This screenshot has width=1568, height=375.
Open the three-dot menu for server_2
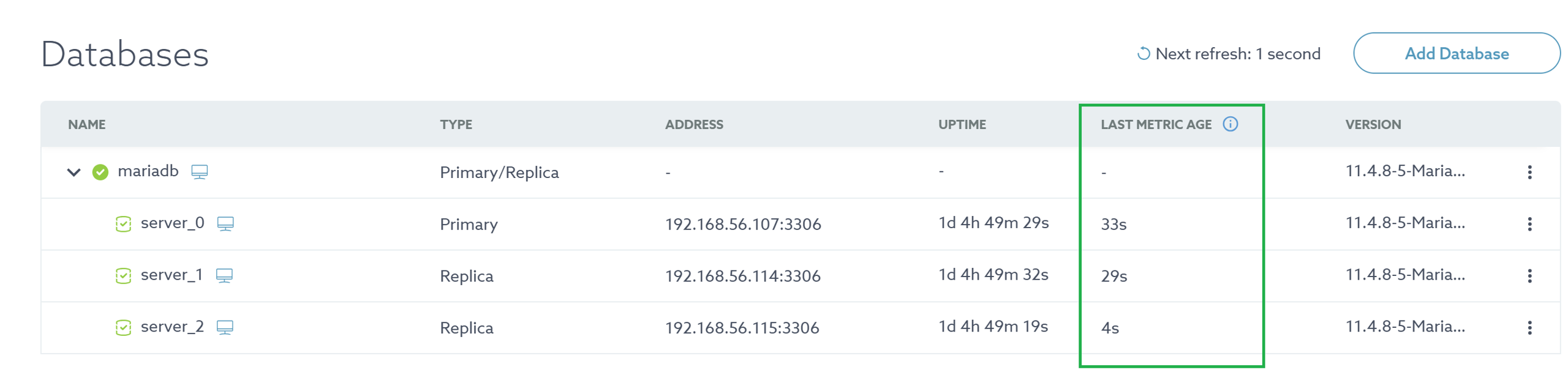click(1529, 329)
